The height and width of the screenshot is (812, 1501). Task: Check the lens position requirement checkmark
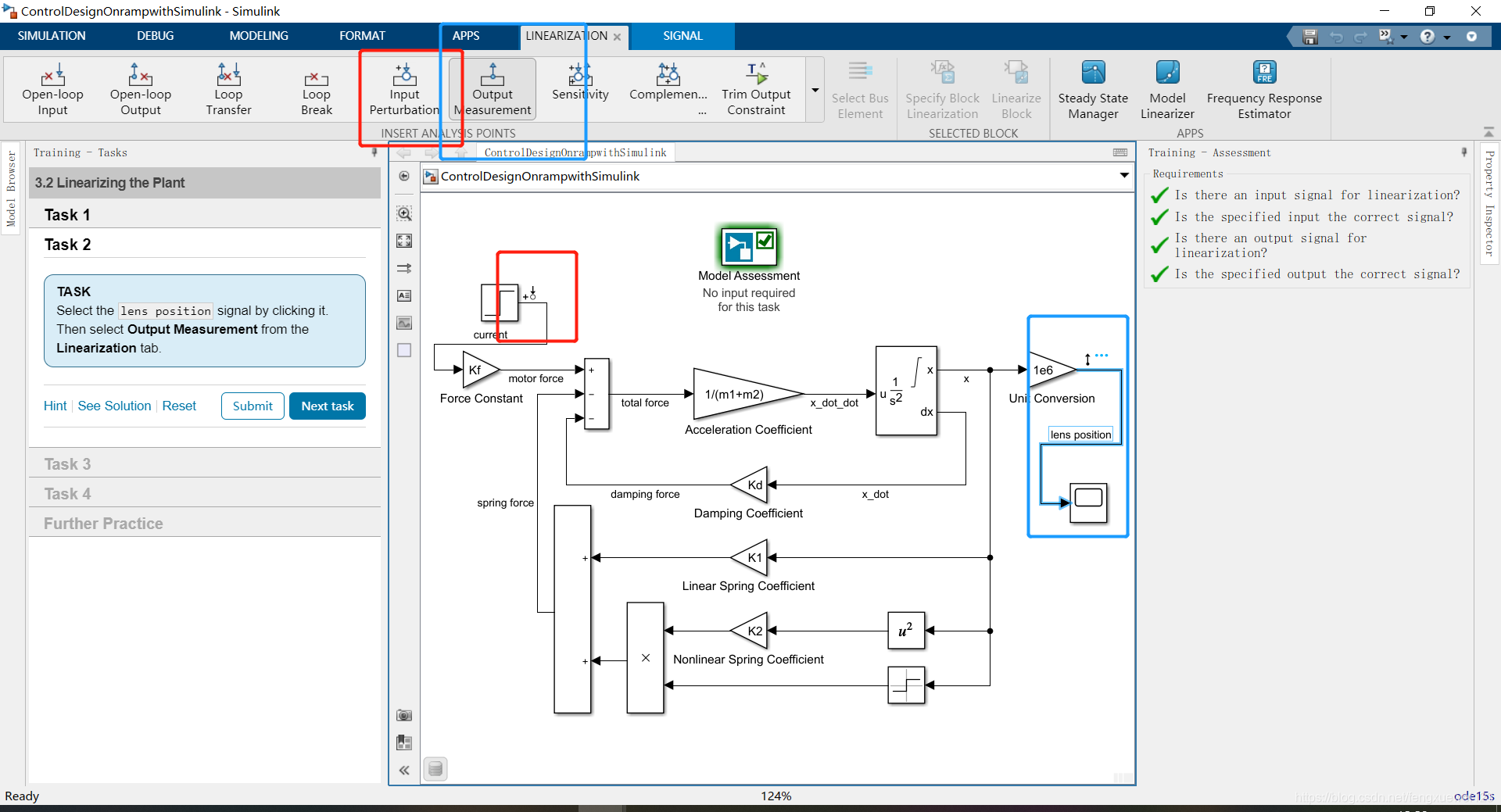(1160, 274)
